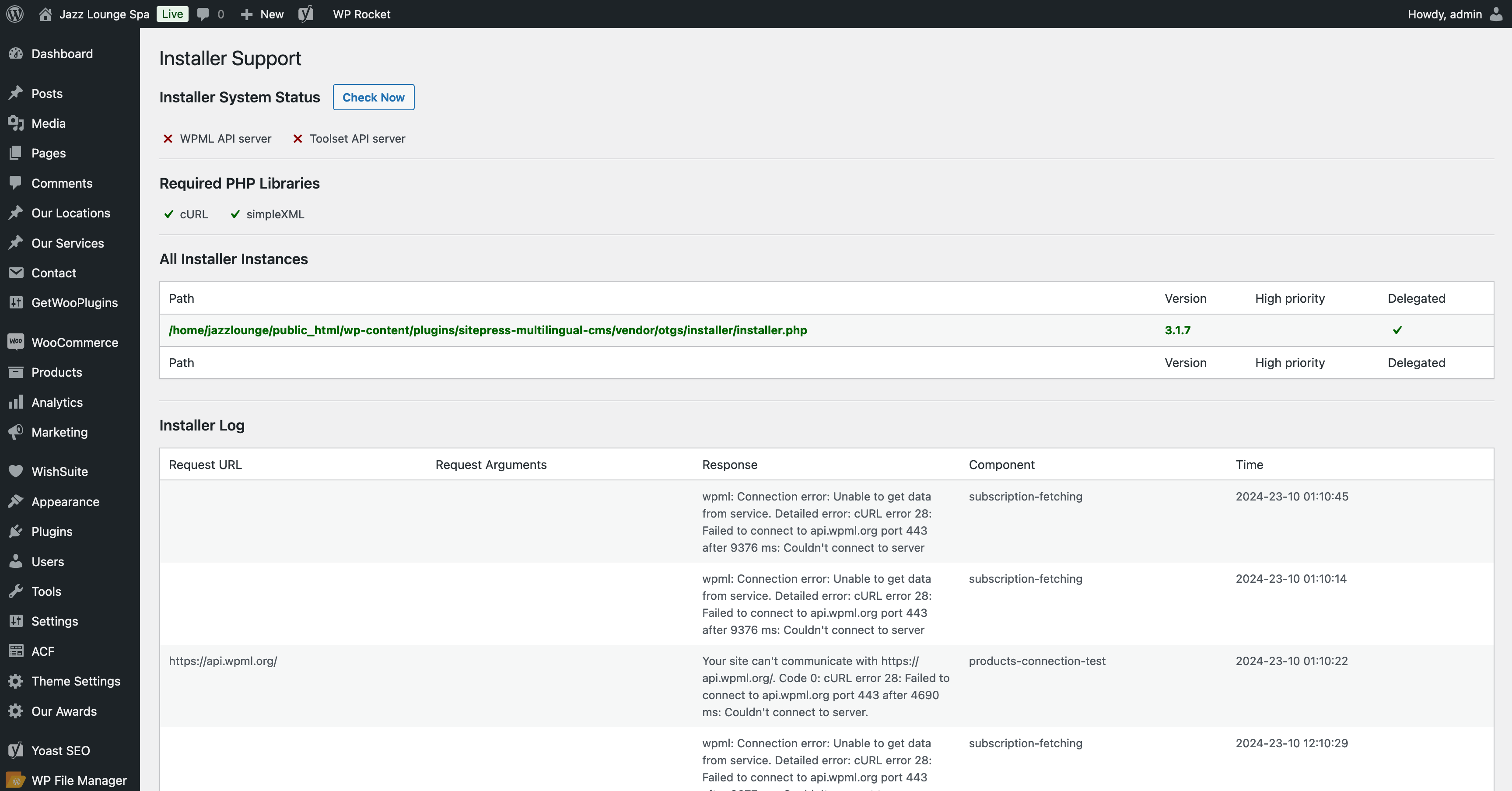Click the Comments speech bubble sidebar icon

[x=16, y=183]
